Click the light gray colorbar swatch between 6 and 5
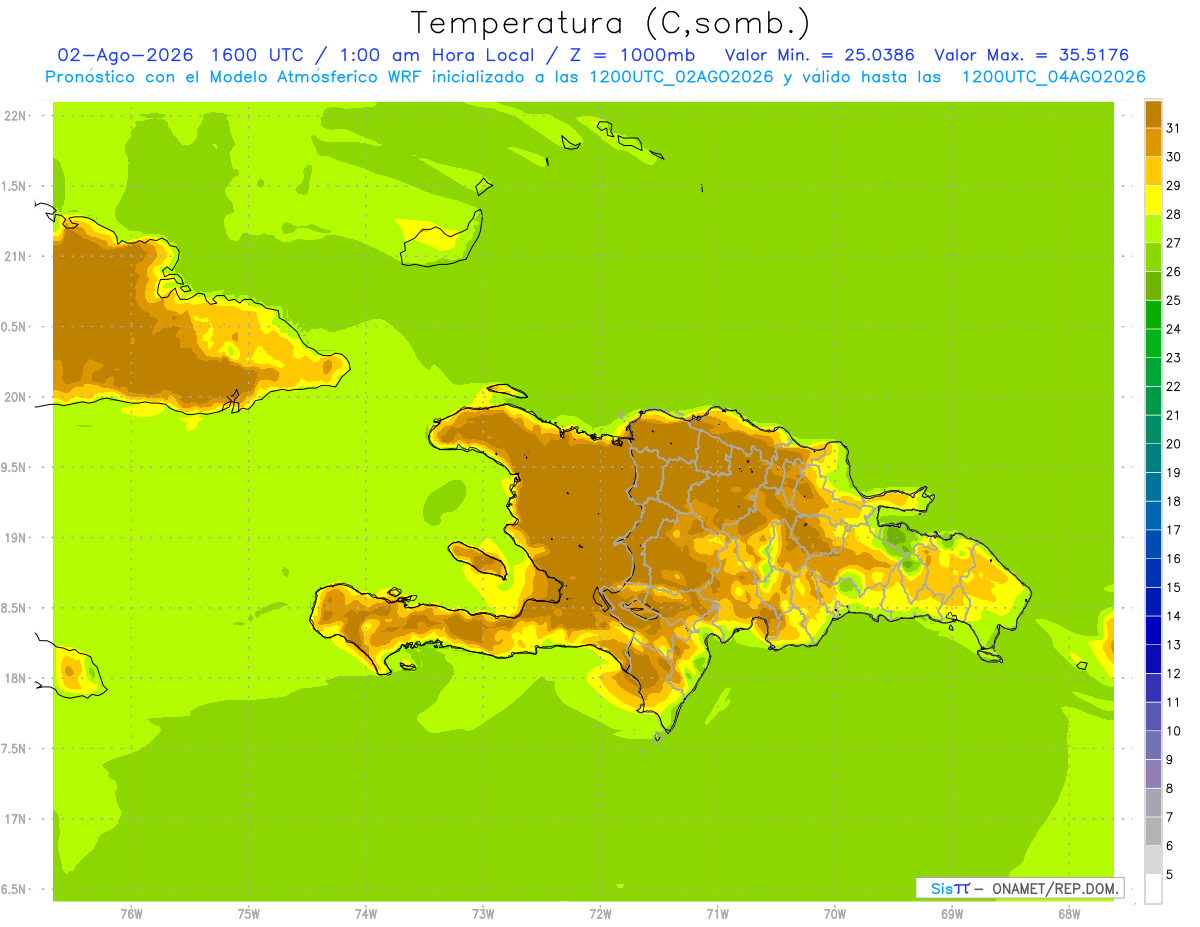The width and height of the screenshot is (1200, 927). 1153,860
